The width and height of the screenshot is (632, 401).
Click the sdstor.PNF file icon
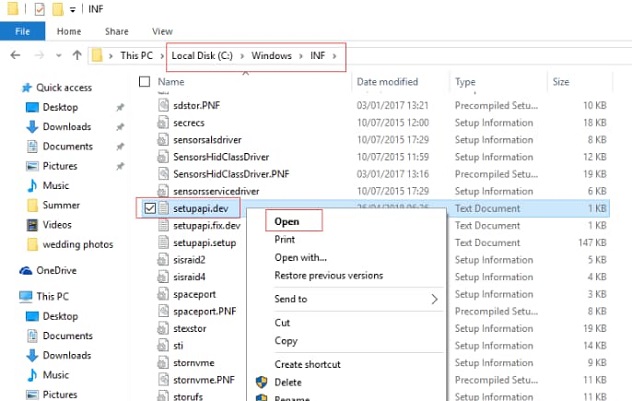[x=163, y=105]
